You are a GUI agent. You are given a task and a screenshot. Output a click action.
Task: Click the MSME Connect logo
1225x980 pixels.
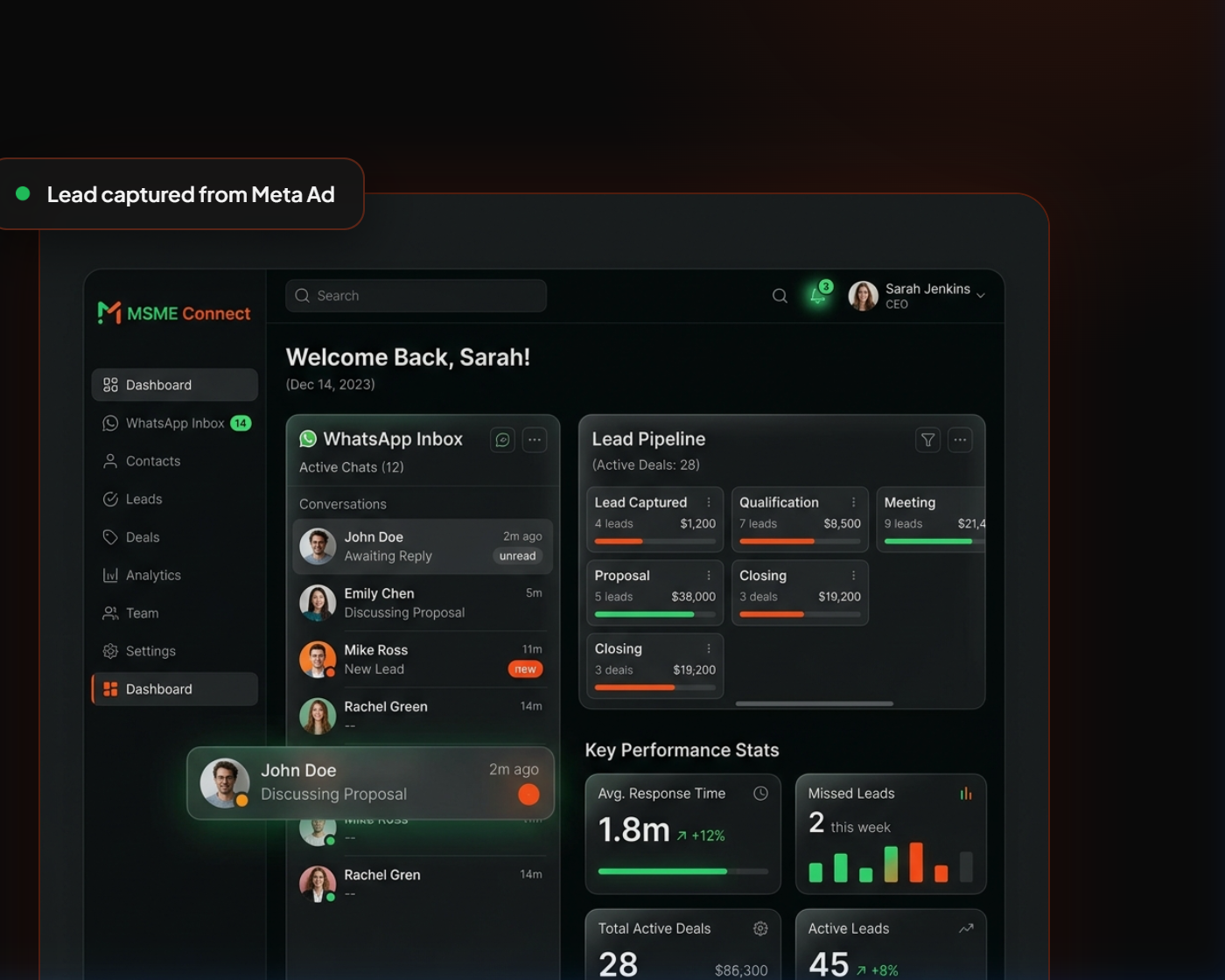174,313
